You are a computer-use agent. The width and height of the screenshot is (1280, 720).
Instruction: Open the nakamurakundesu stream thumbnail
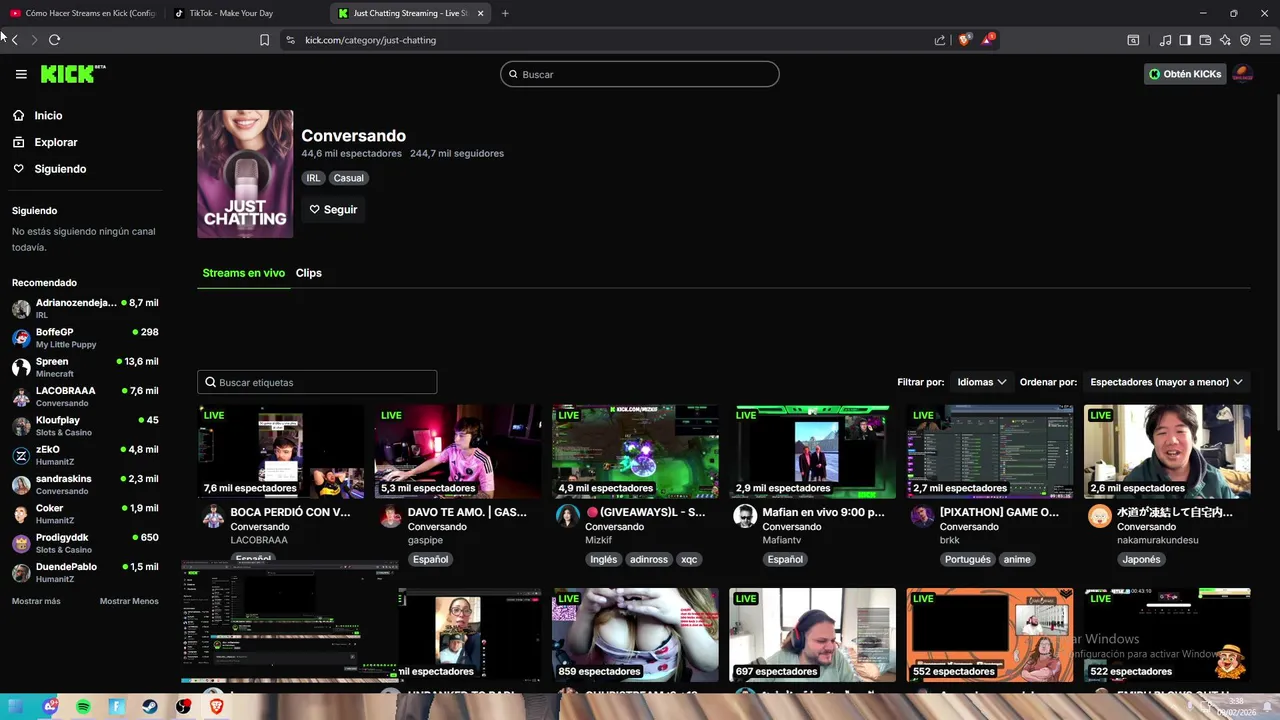coord(1167,451)
